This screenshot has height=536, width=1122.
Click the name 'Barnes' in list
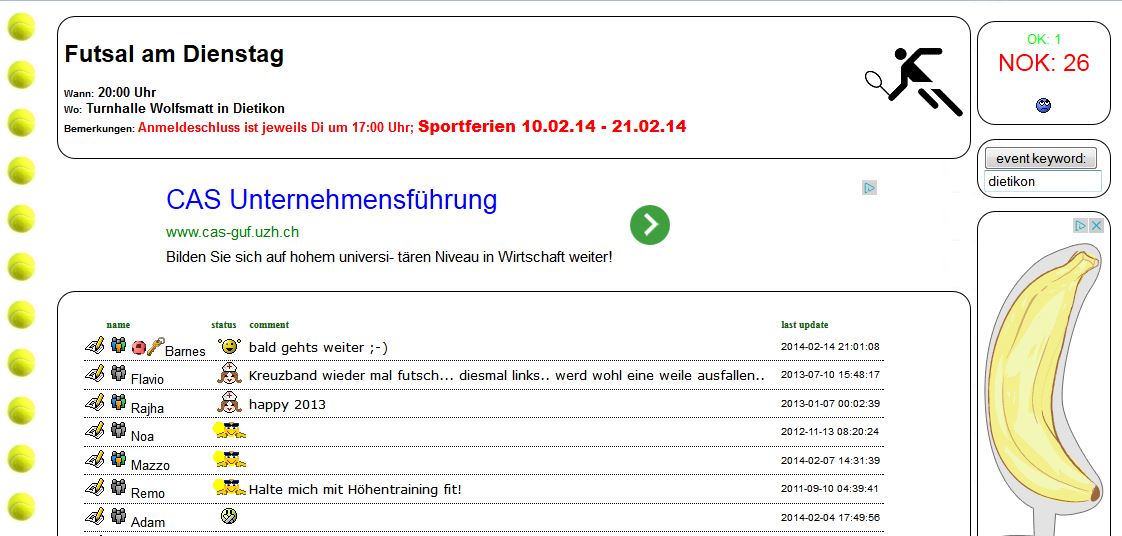[185, 351]
